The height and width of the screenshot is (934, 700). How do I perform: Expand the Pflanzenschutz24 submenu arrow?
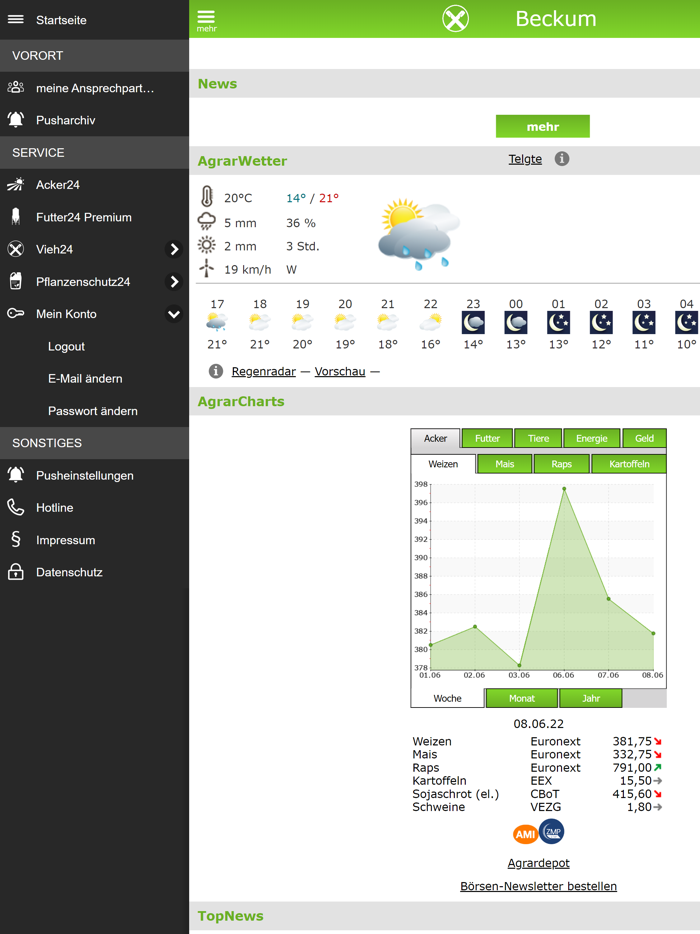(x=174, y=282)
